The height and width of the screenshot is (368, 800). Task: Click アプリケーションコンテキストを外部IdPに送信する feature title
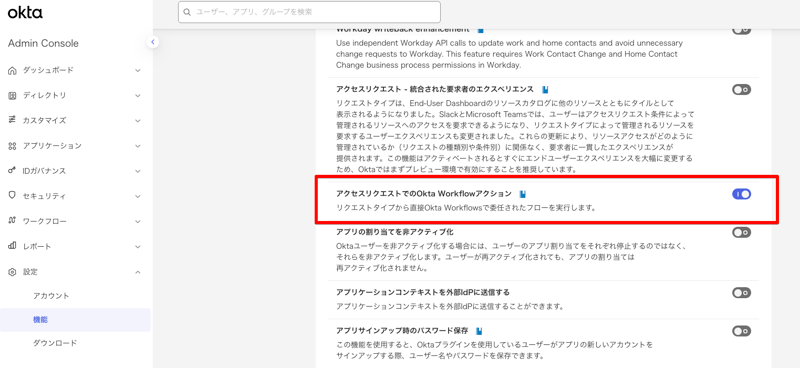point(423,292)
